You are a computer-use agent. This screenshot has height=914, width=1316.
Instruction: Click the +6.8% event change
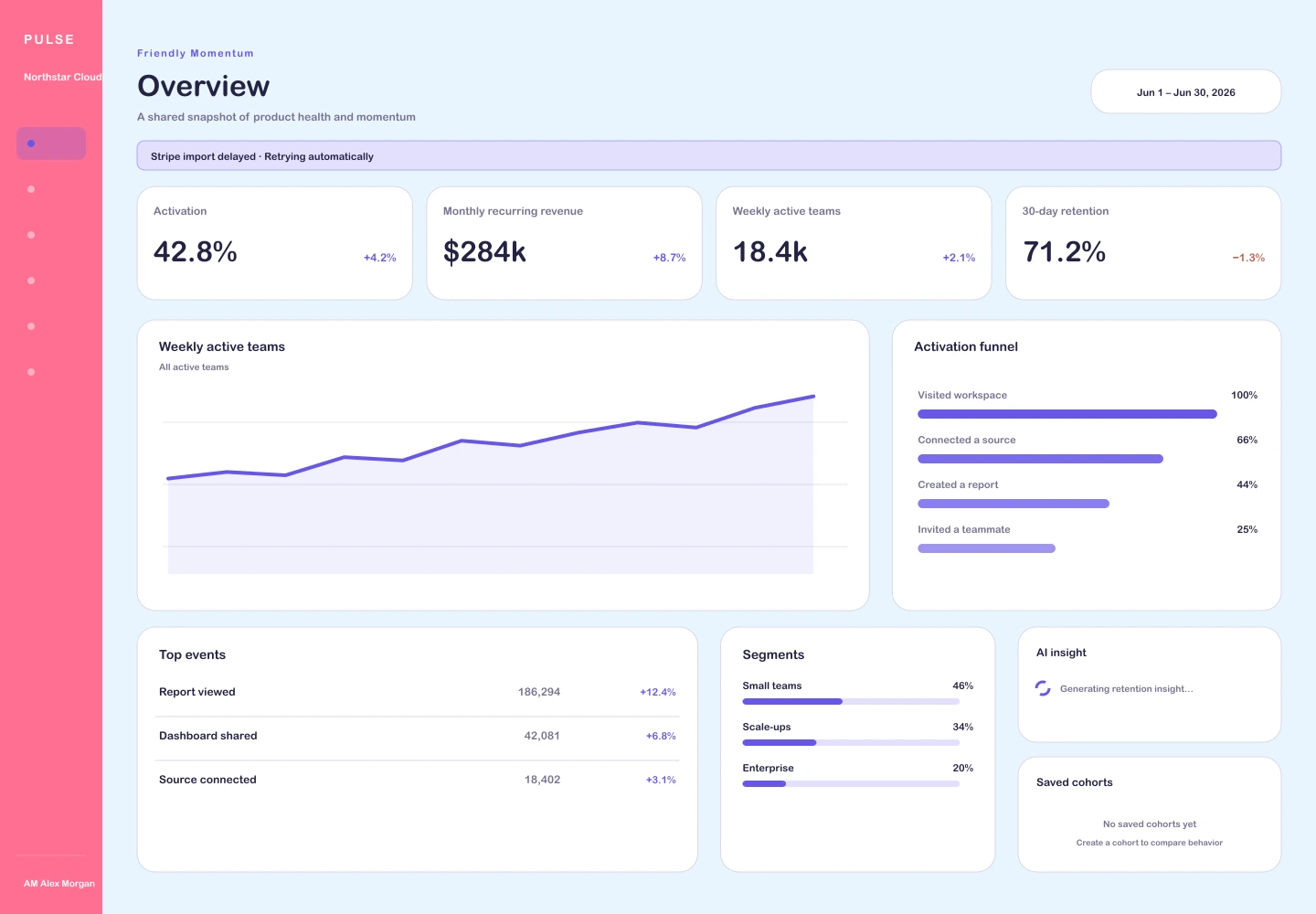click(661, 736)
